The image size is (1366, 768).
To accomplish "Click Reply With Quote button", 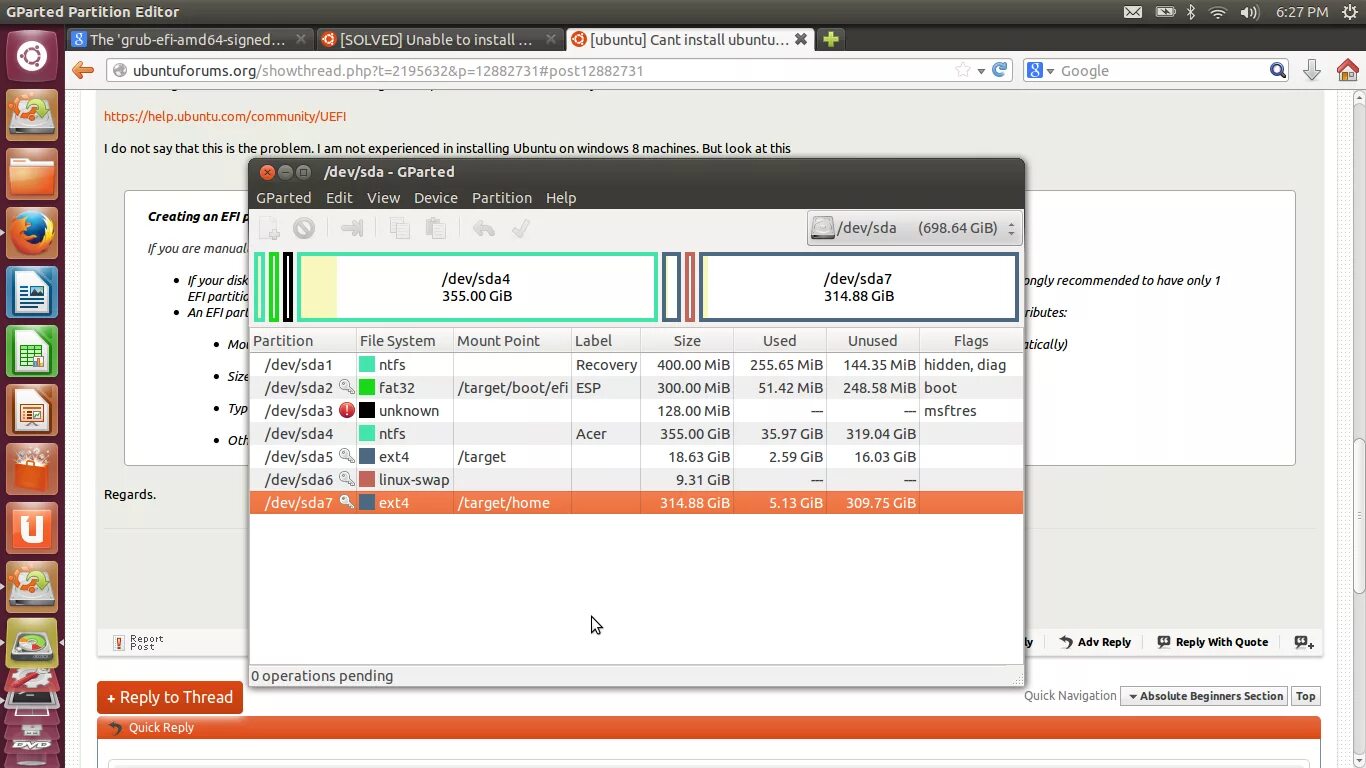I will tap(1212, 642).
